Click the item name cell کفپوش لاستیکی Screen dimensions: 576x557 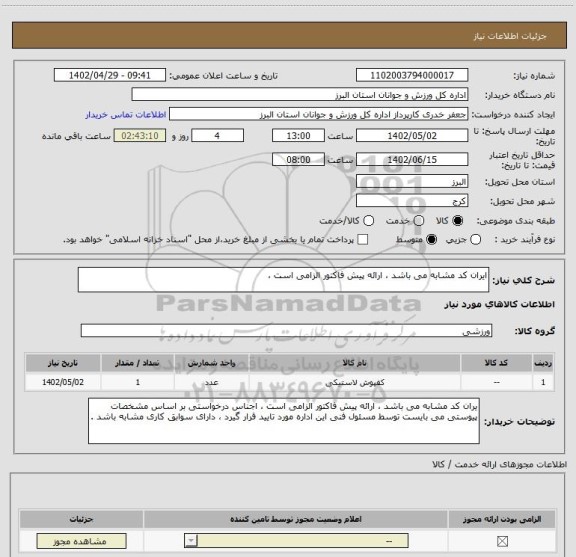355,382
